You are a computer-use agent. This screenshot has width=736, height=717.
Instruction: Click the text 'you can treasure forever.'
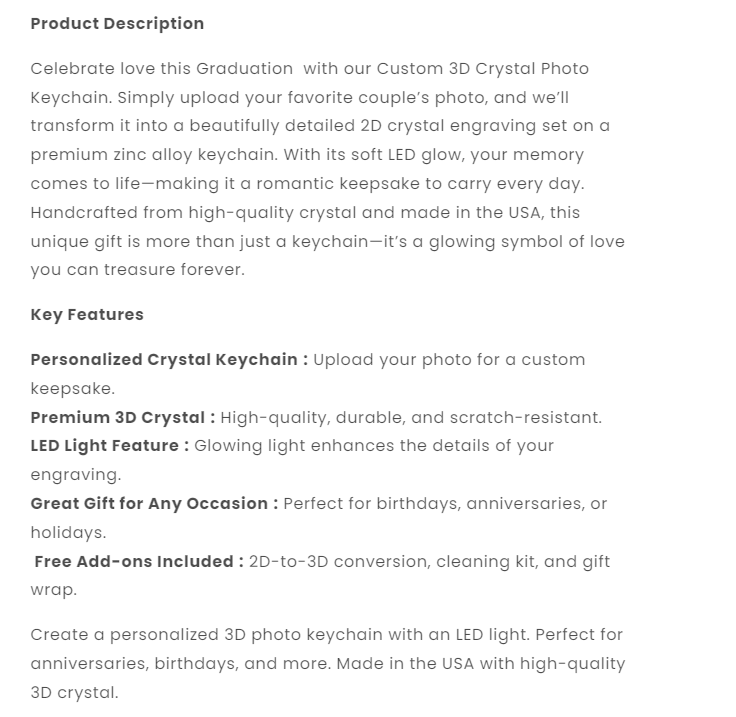[x=137, y=270]
